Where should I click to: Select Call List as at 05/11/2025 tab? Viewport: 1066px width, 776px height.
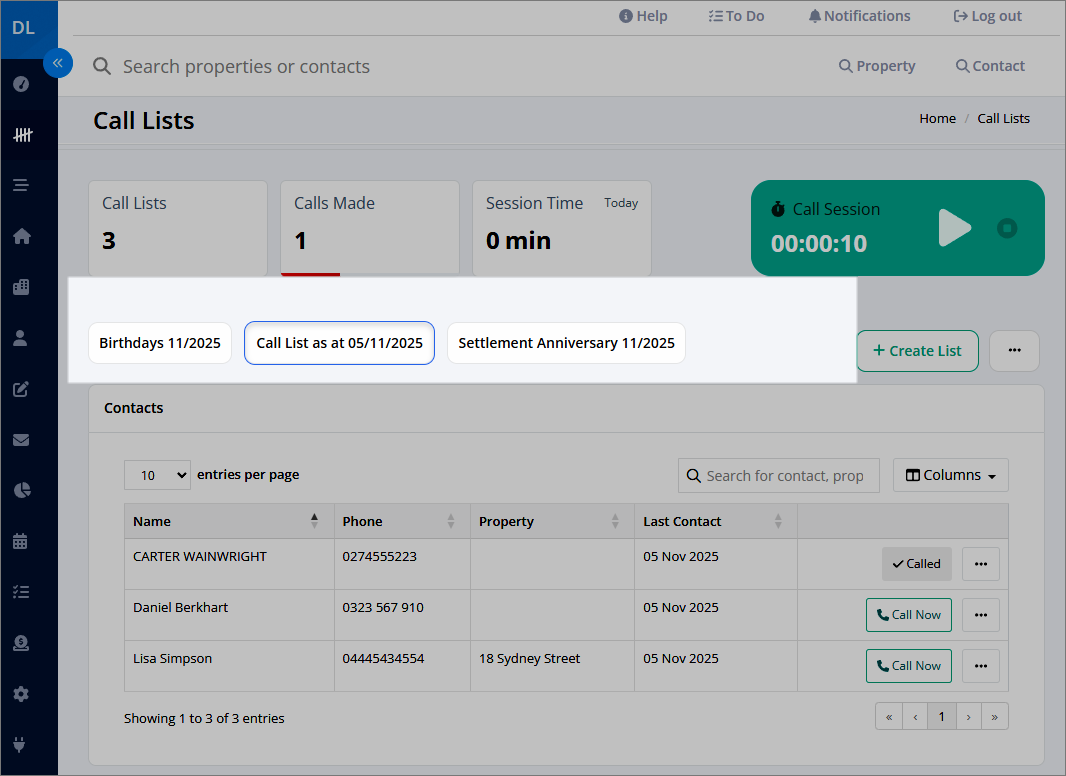[339, 343]
